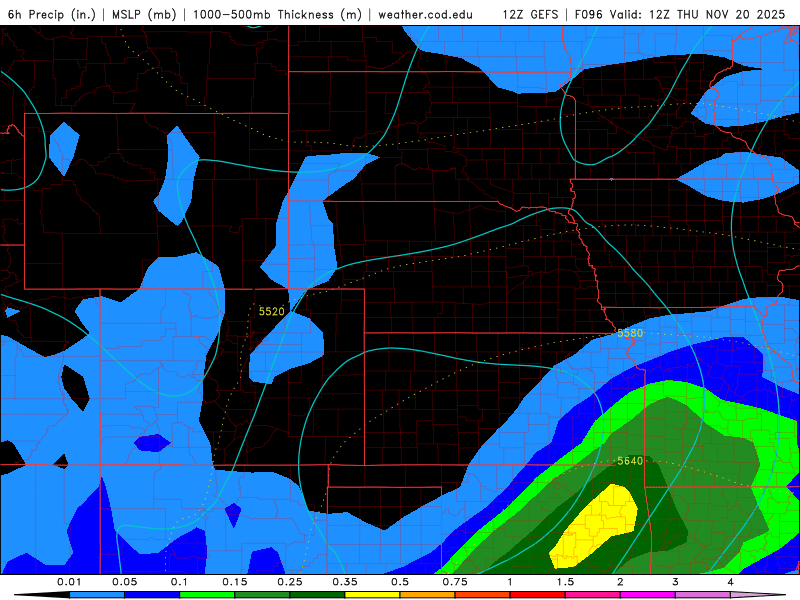Click the 0.05 legend value
Image resolution: width=800 pixels, height=600 pixels.
pyautogui.click(x=124, y=582)
